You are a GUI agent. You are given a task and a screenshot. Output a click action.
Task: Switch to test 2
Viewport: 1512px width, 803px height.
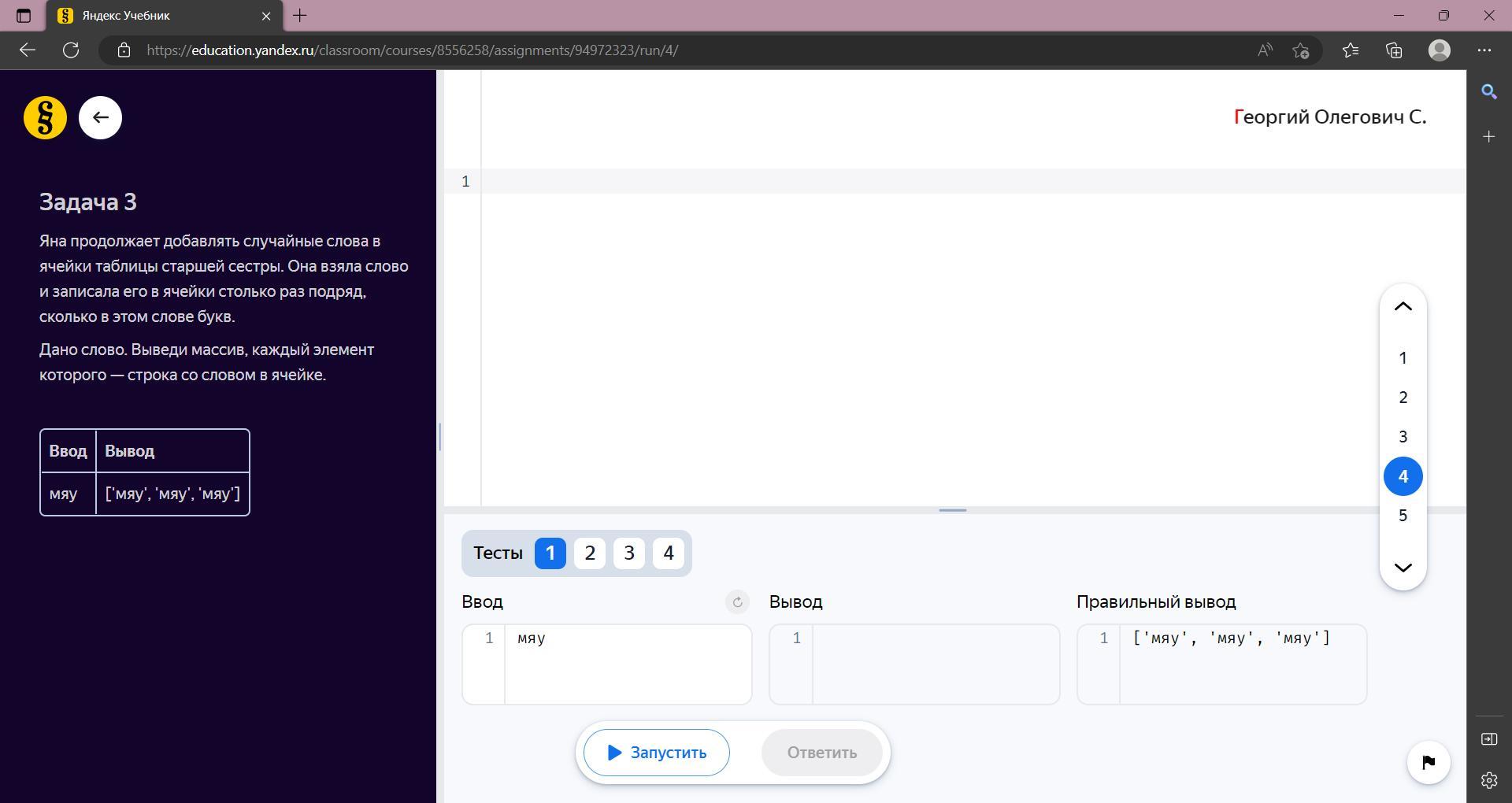click(x=590, y=553)
